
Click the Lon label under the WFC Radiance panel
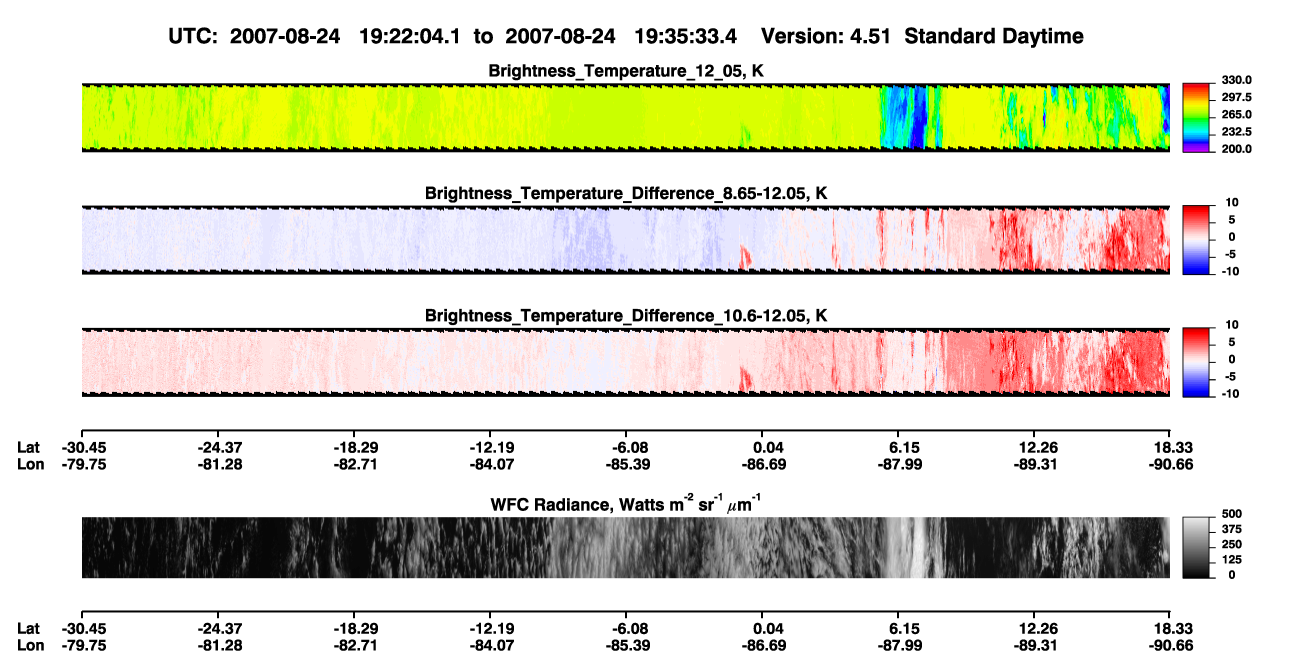point(31,646)
